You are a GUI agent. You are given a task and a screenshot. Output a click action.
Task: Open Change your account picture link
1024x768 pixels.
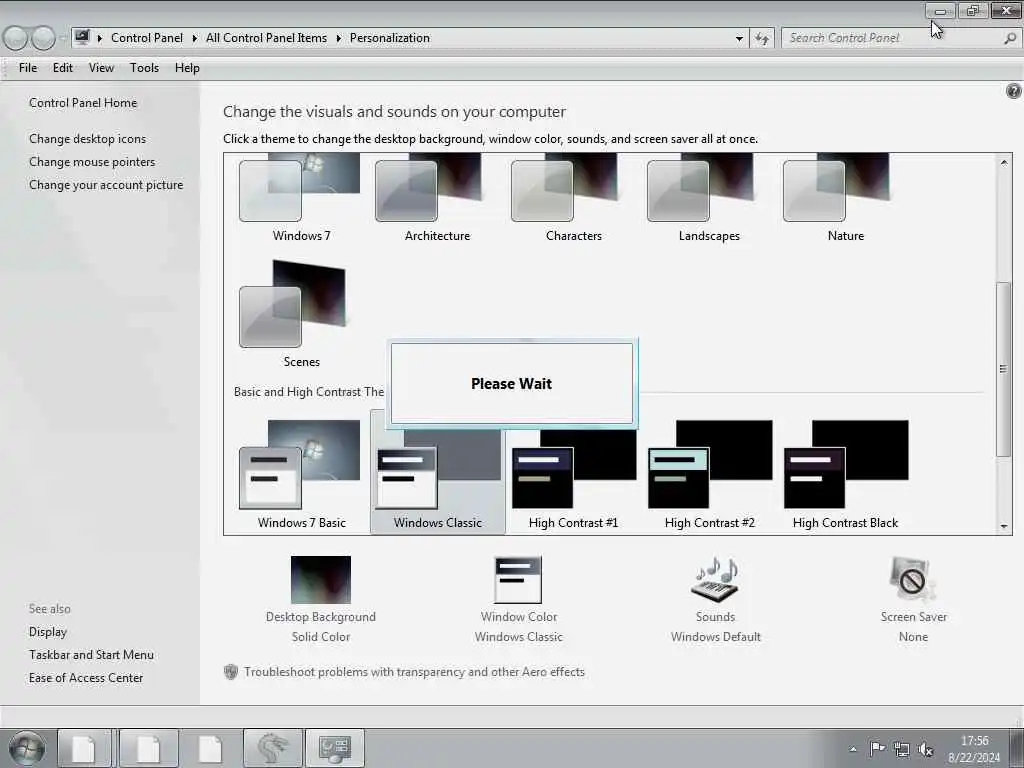(106, 185)
